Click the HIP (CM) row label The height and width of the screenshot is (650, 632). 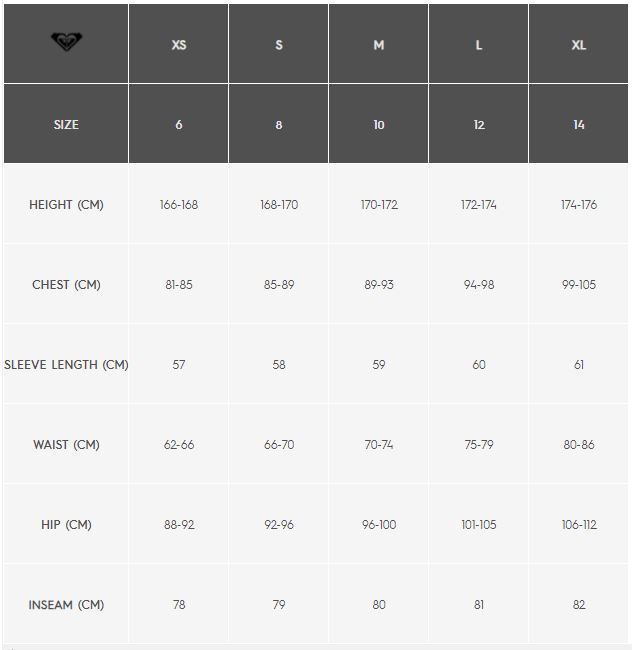pyautogui.click(x=66, y=525)
